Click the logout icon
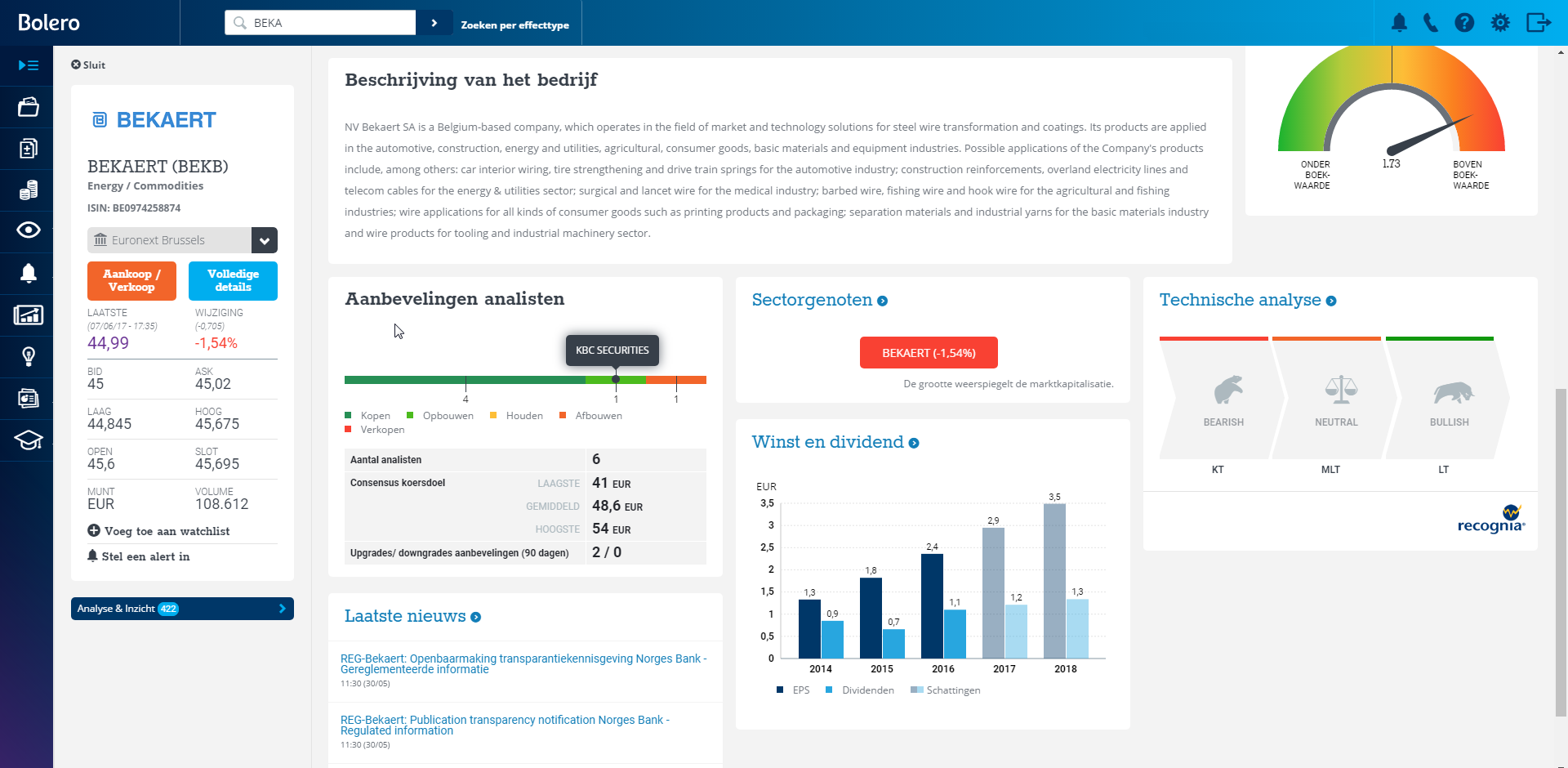The height and width of the screenshot is (768, 1568). (x=1539, y=23)
